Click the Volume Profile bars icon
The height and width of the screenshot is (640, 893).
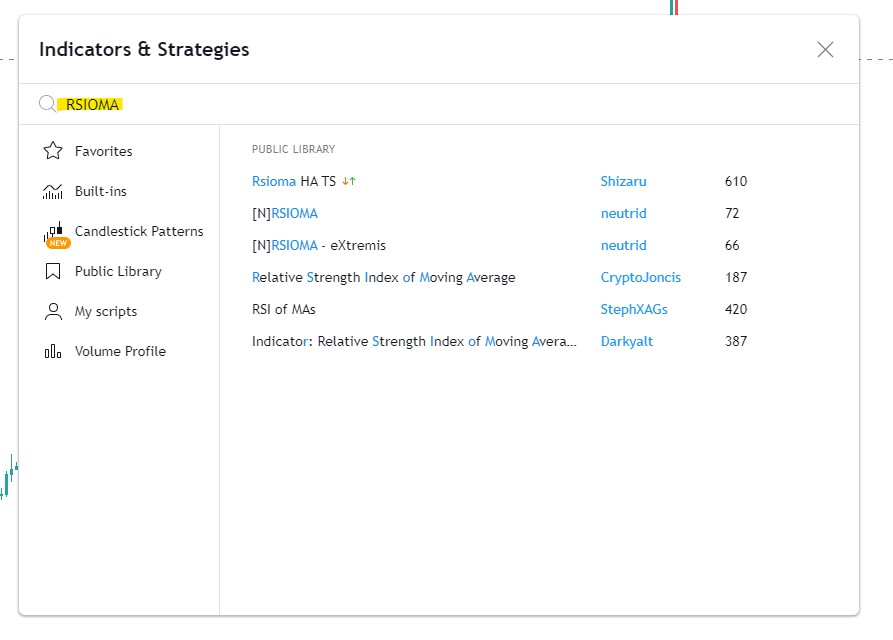point(53,351)
